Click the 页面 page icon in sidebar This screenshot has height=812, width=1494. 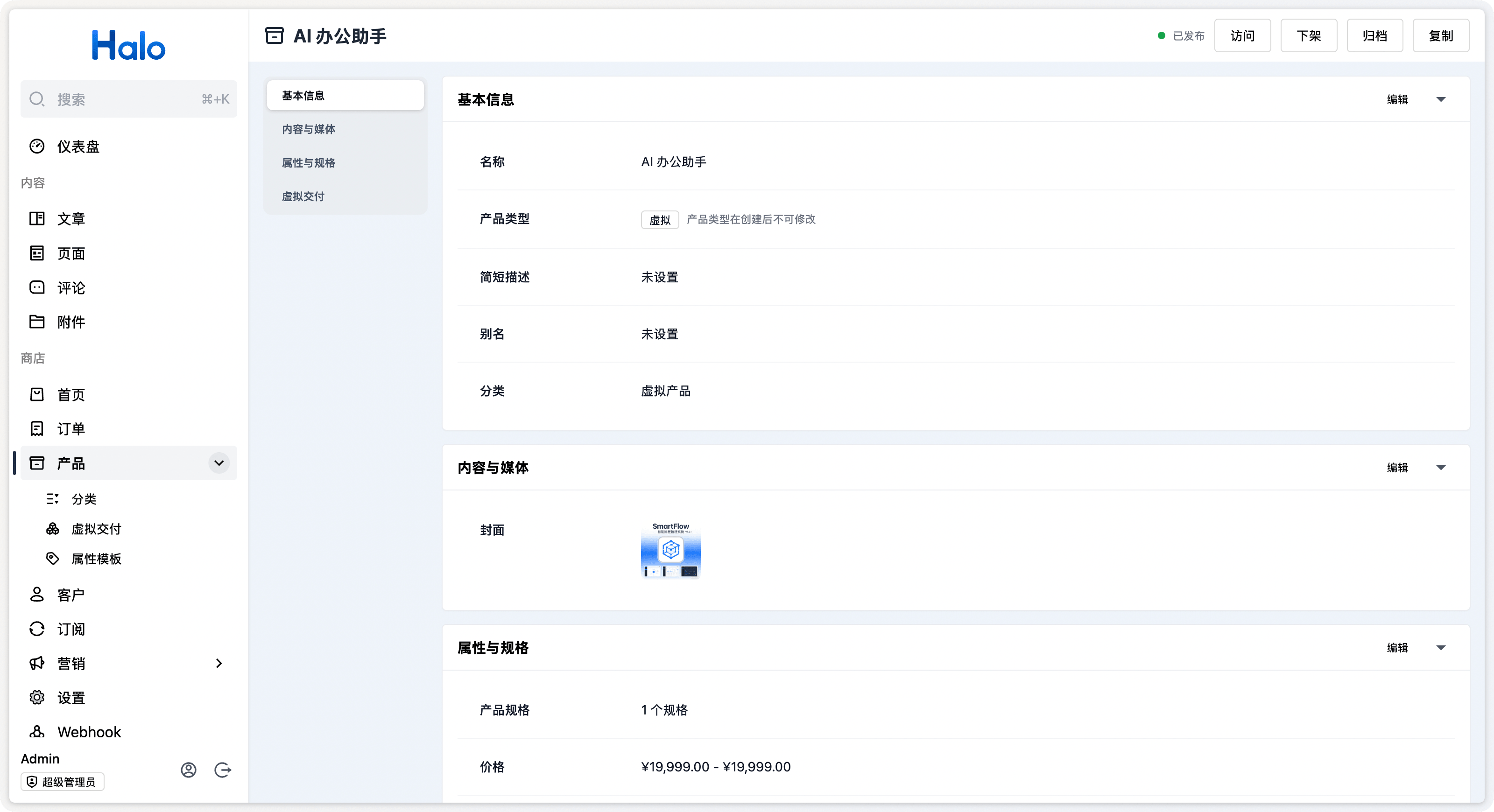pyautogui.click(x=37, y=253)
